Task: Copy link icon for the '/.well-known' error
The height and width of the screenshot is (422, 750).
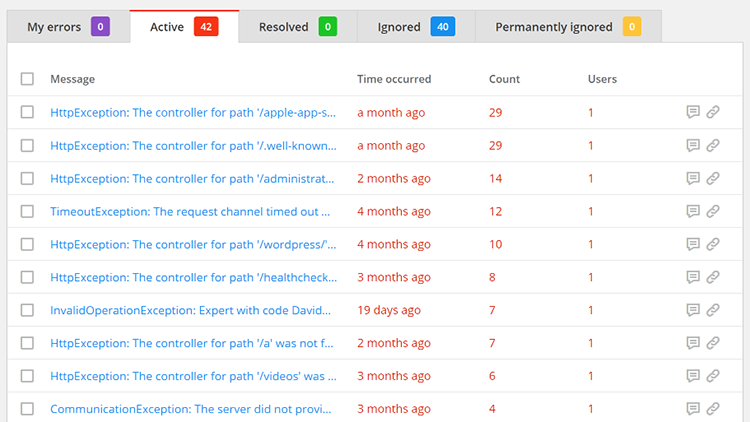Action: (713, 146)
